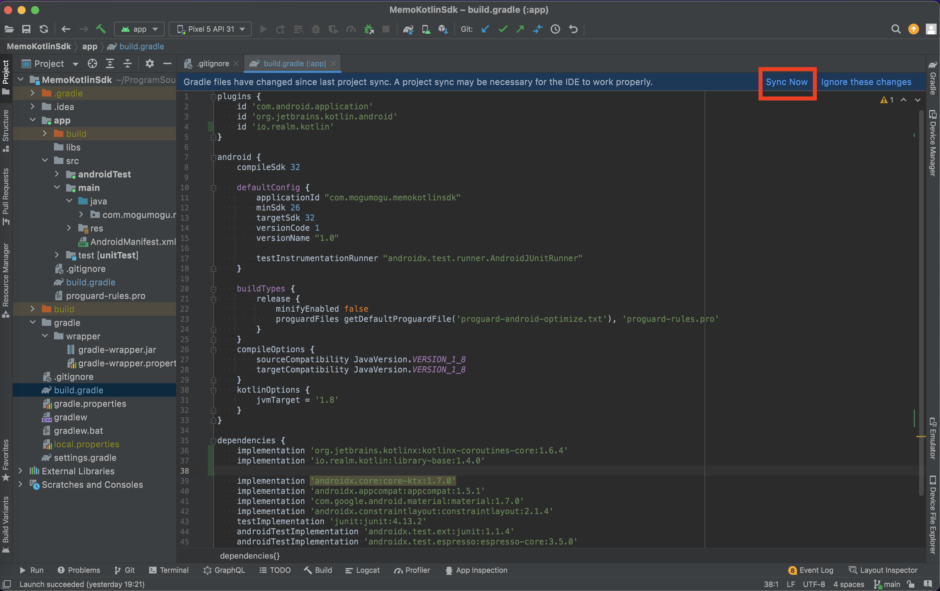
Task: Run the app with the green play button
Action: click(x=263, y=30)
